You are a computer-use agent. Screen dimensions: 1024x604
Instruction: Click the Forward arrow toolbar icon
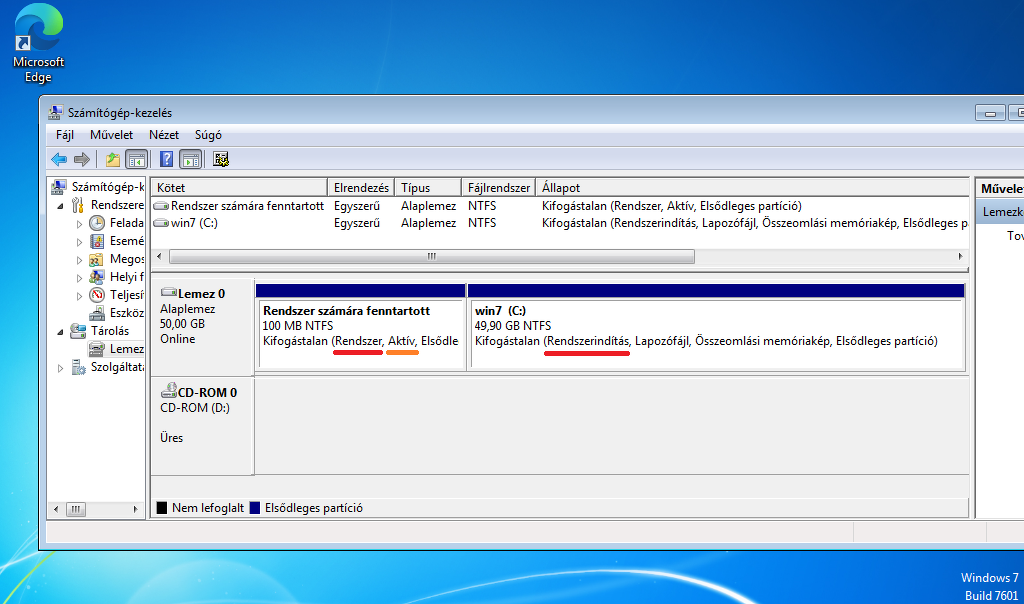82,159
